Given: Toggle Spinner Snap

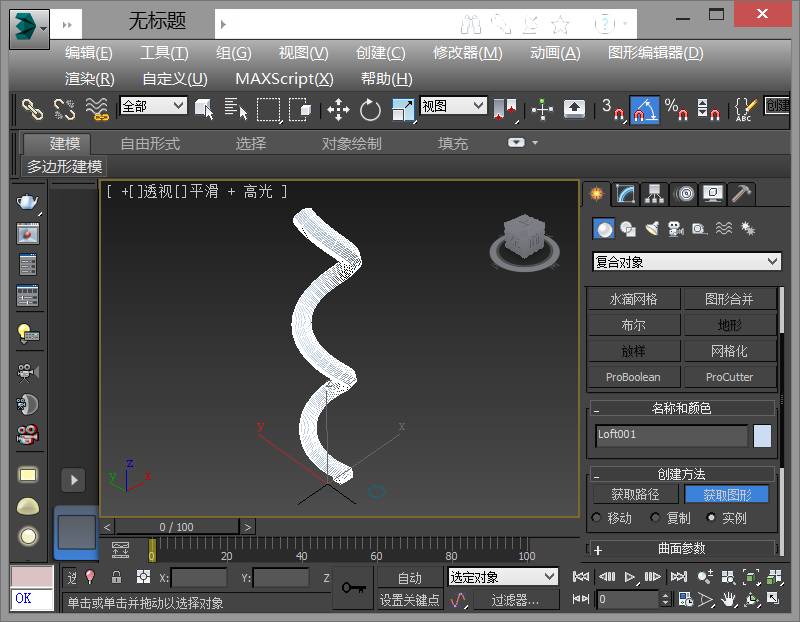Looking at the screenshot, I should coord(709,109).
